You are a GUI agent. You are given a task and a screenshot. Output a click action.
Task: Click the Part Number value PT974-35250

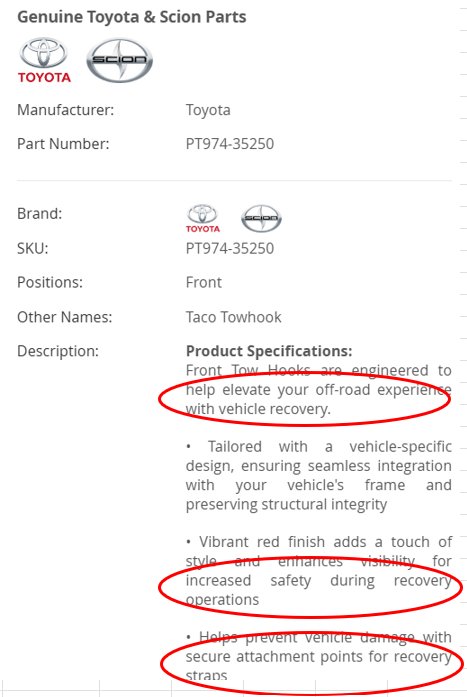point(230,144)
